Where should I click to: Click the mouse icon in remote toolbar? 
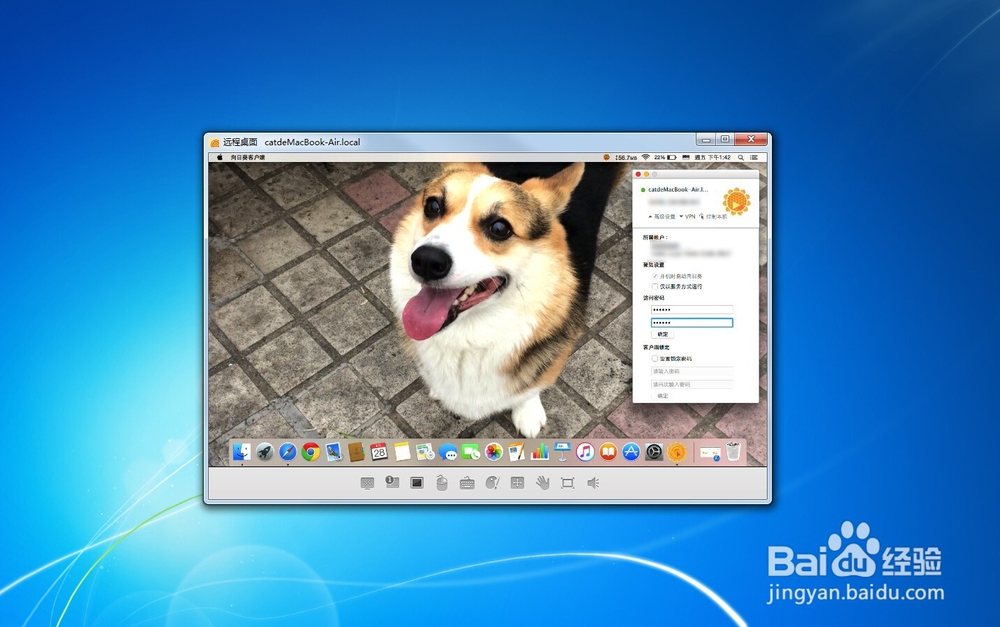(441, 483)
